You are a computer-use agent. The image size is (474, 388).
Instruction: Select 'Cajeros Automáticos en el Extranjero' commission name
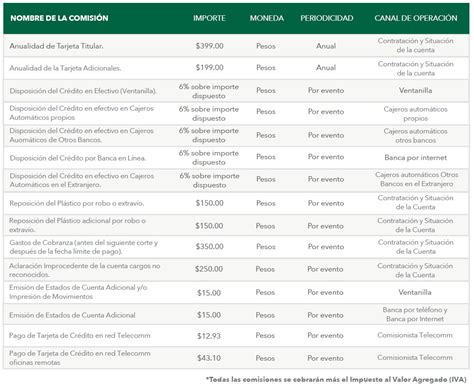(82, 180)
